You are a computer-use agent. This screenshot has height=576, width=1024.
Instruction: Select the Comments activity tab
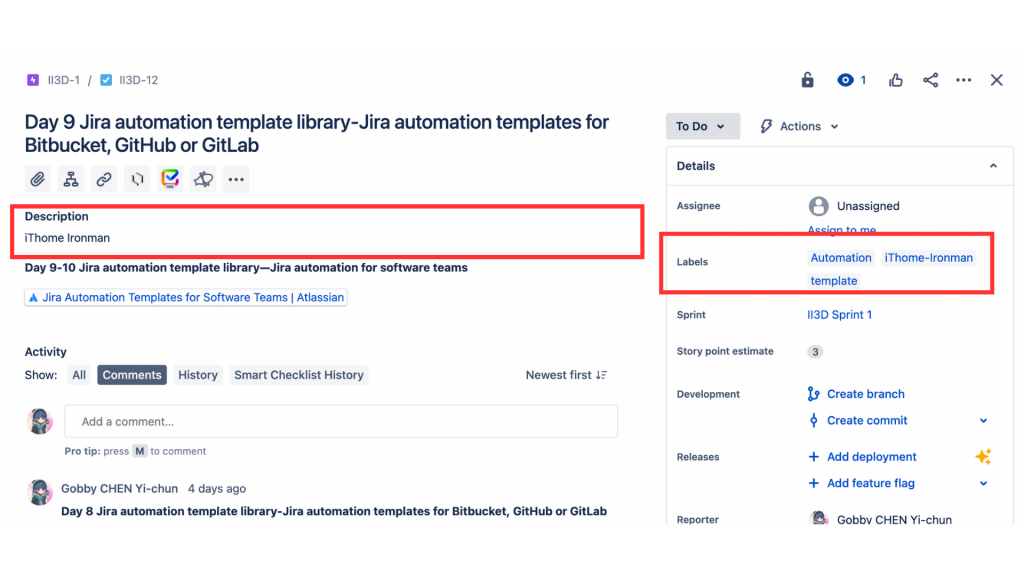132,375
